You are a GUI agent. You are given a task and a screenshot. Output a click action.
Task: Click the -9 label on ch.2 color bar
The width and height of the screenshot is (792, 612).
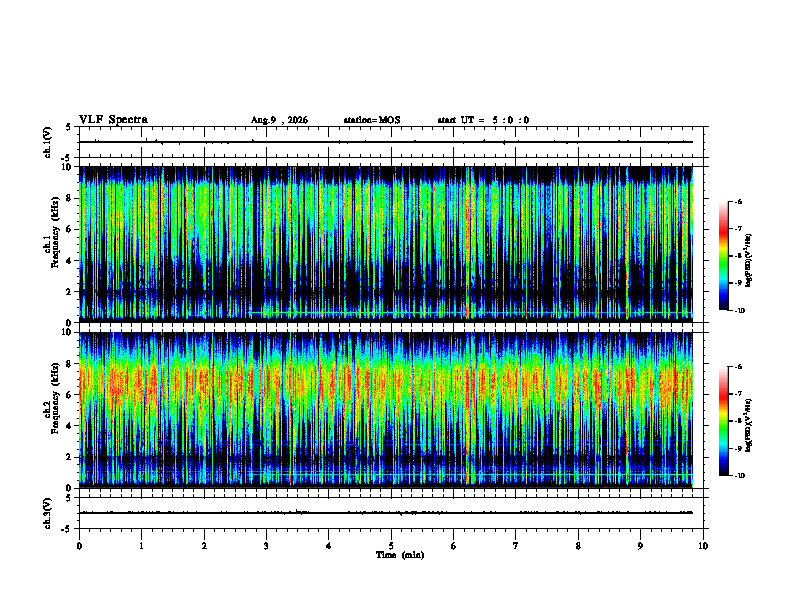click(737, 448)
